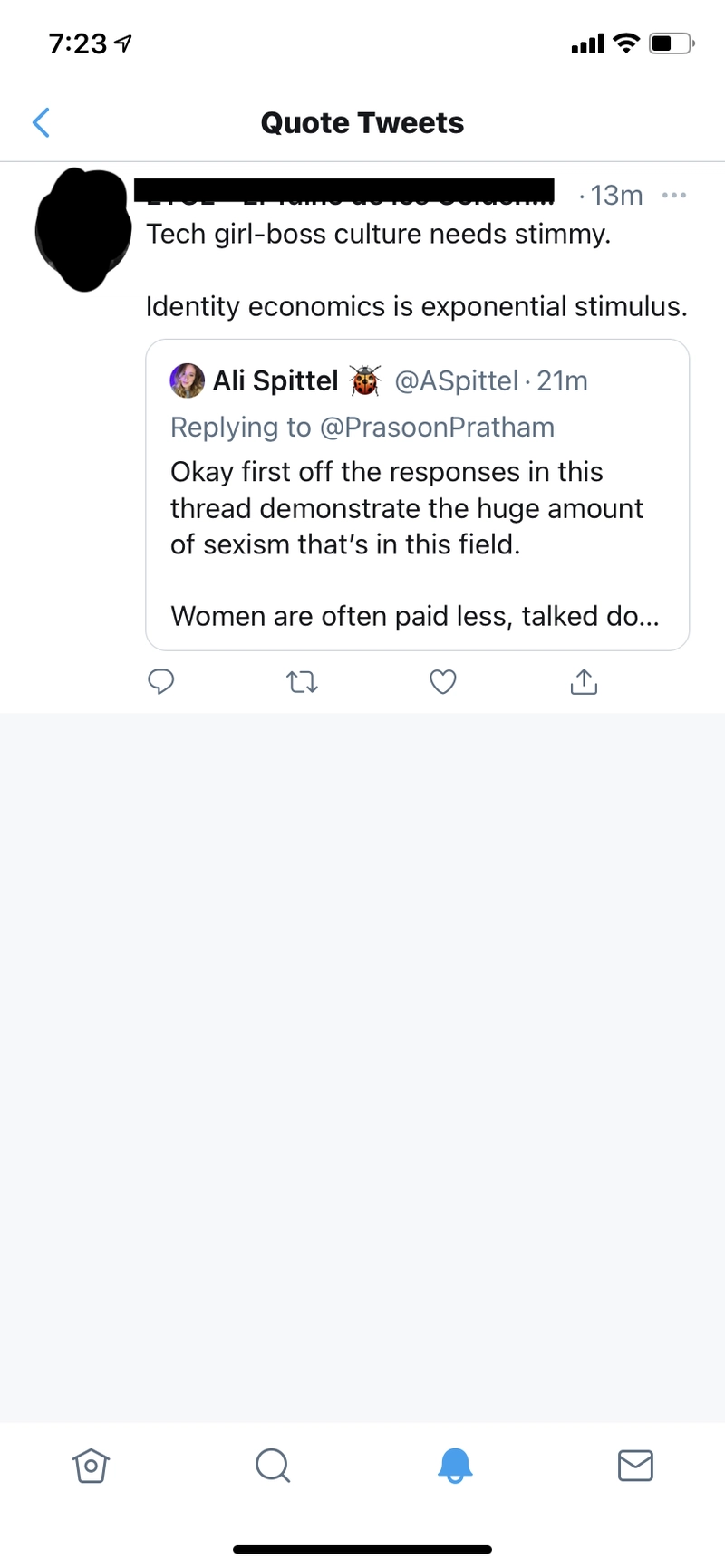Retweet the quote tweet
725x1568 pixels.
tap(302, 682)
